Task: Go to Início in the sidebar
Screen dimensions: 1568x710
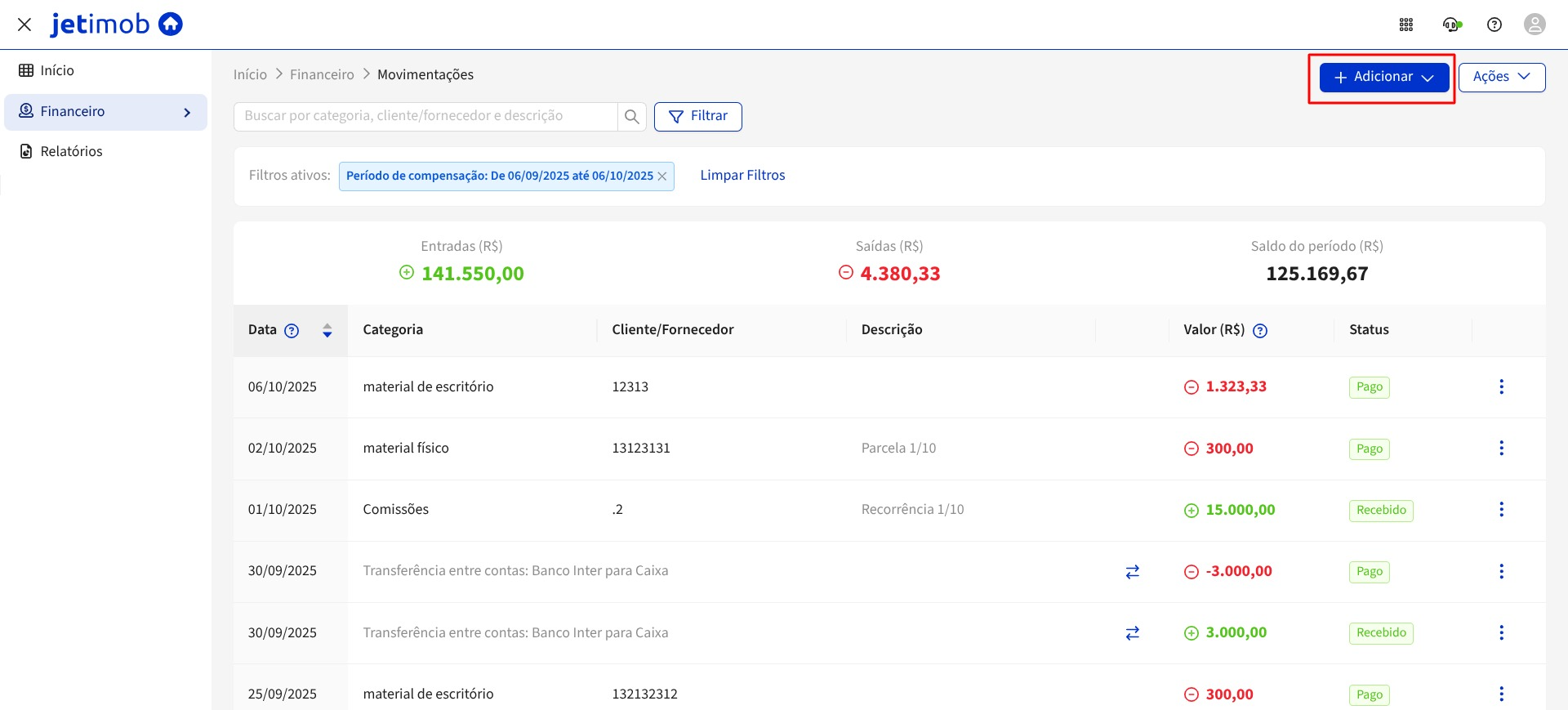Action: (x=57, y=71)
